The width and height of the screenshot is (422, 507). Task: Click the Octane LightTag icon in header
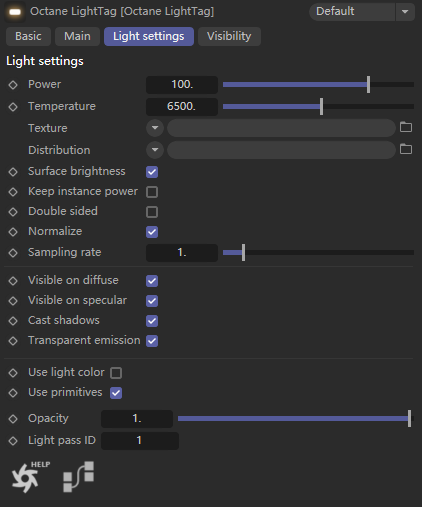click(x=15, y=12)
